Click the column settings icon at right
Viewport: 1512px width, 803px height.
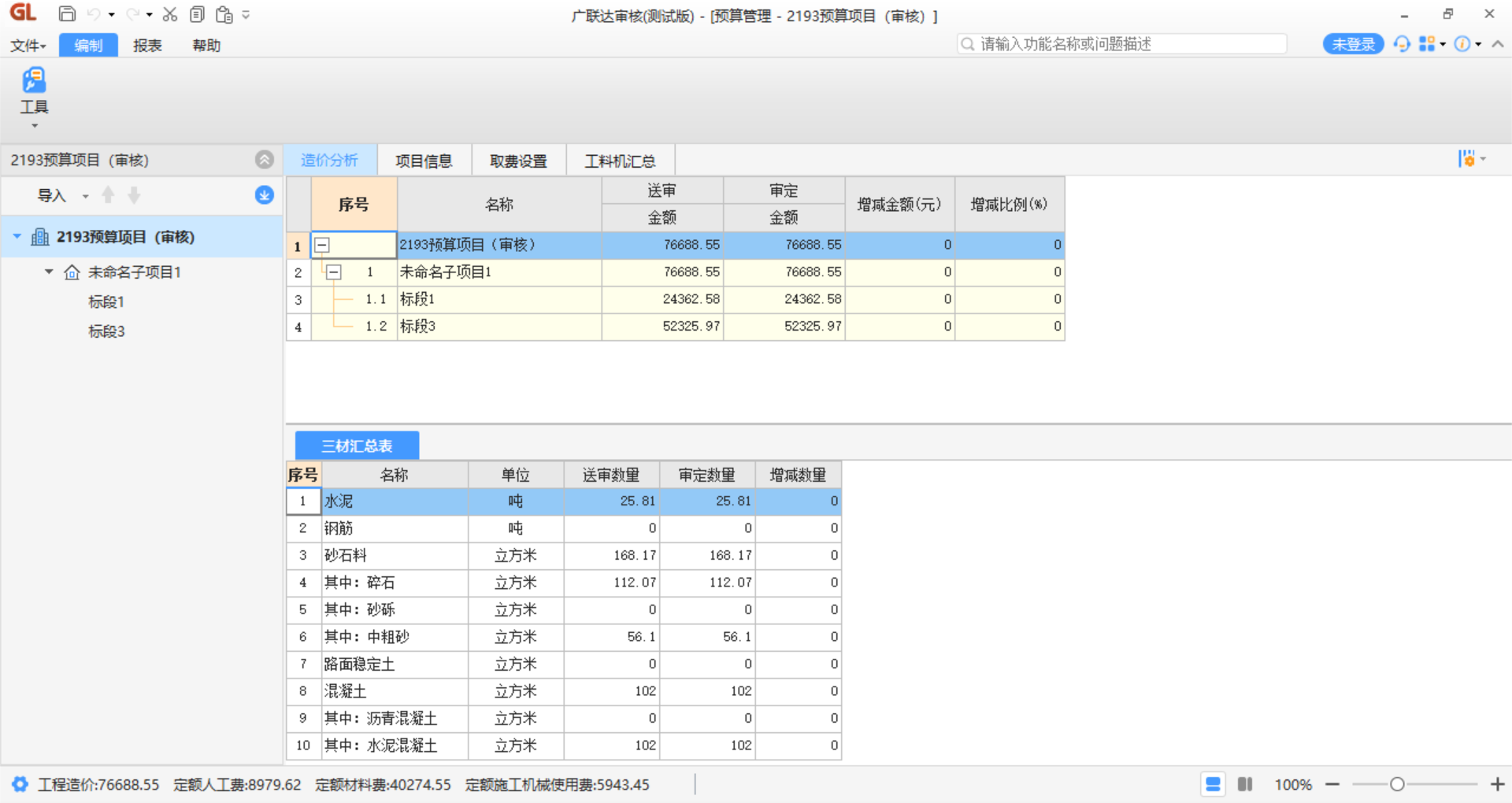[x=1467, y=159]
